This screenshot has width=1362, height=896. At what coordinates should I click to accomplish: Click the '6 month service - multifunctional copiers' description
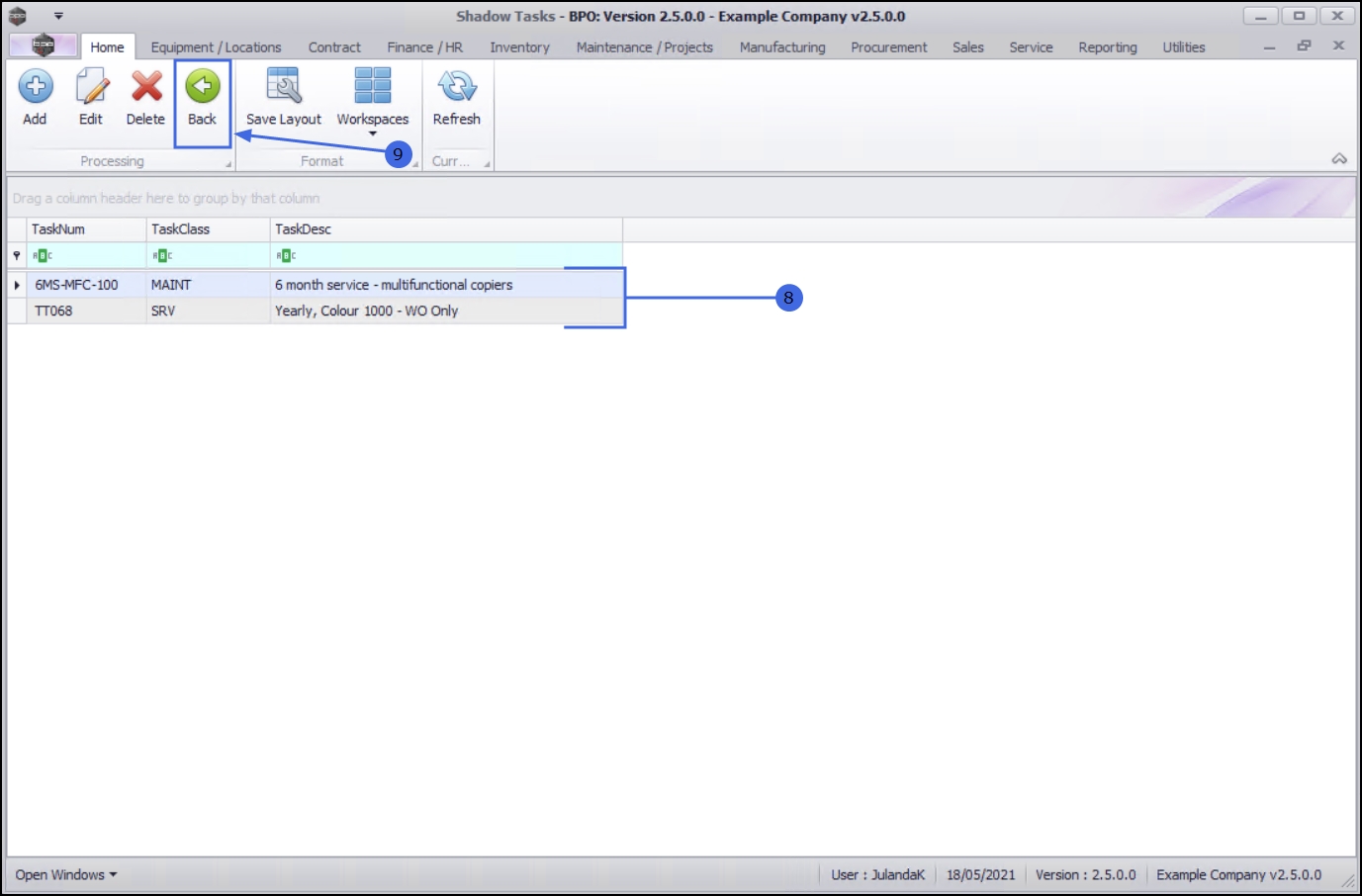[x=394, y=285]
